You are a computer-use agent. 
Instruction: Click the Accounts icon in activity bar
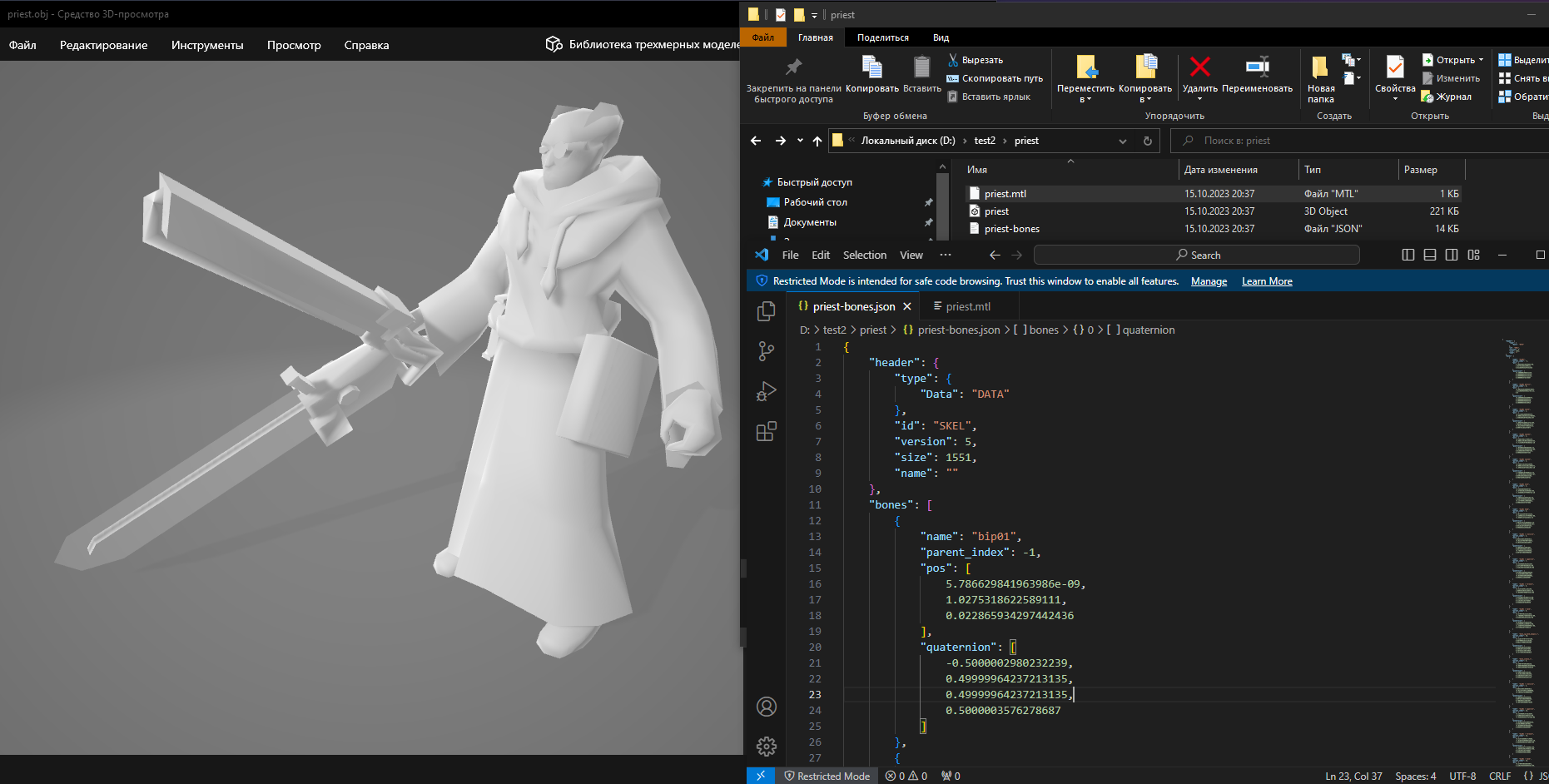click(x=766, y=707)
